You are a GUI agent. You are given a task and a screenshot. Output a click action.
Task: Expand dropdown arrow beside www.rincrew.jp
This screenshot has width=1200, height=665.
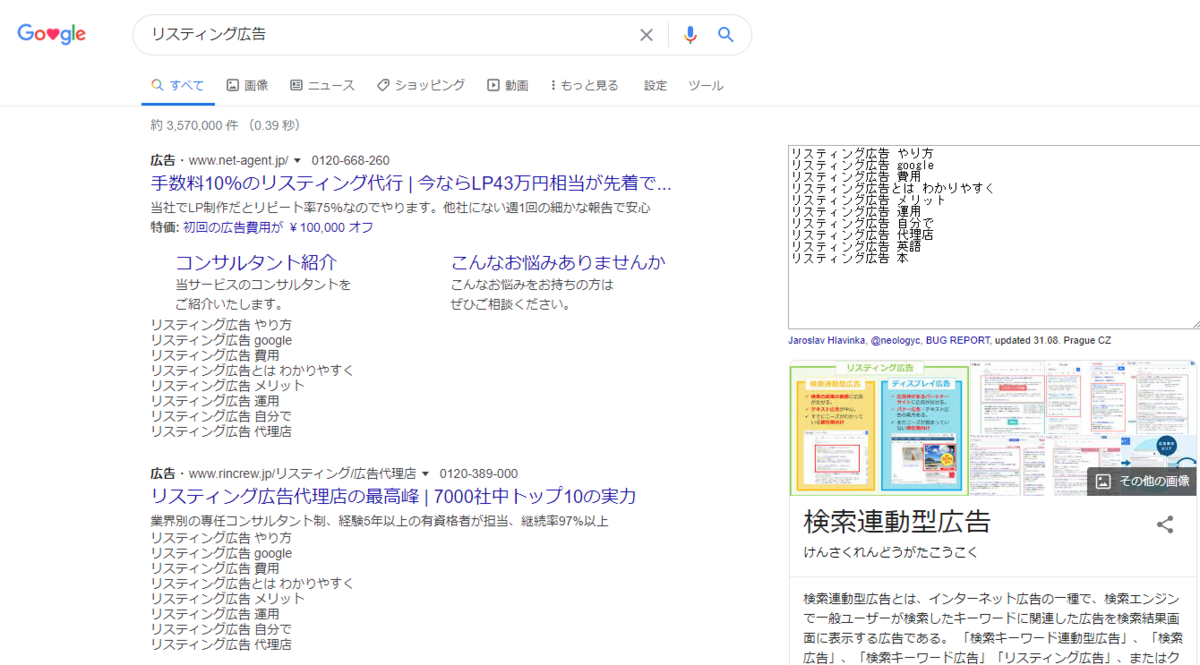[425, 473]
